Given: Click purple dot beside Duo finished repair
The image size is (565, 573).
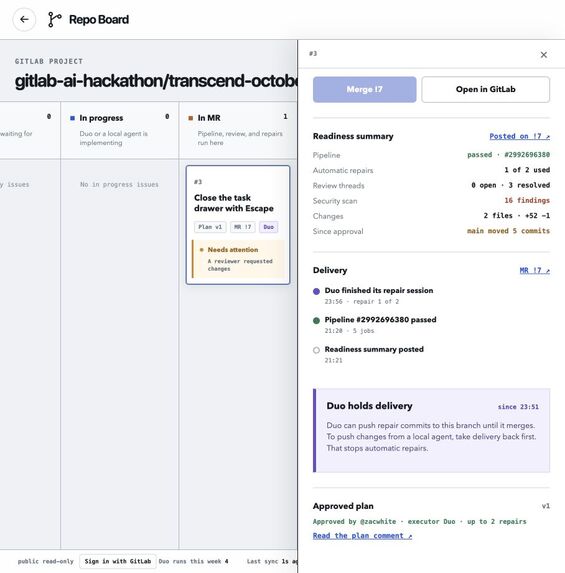Looking at the screenshot, I should point(316,291).
